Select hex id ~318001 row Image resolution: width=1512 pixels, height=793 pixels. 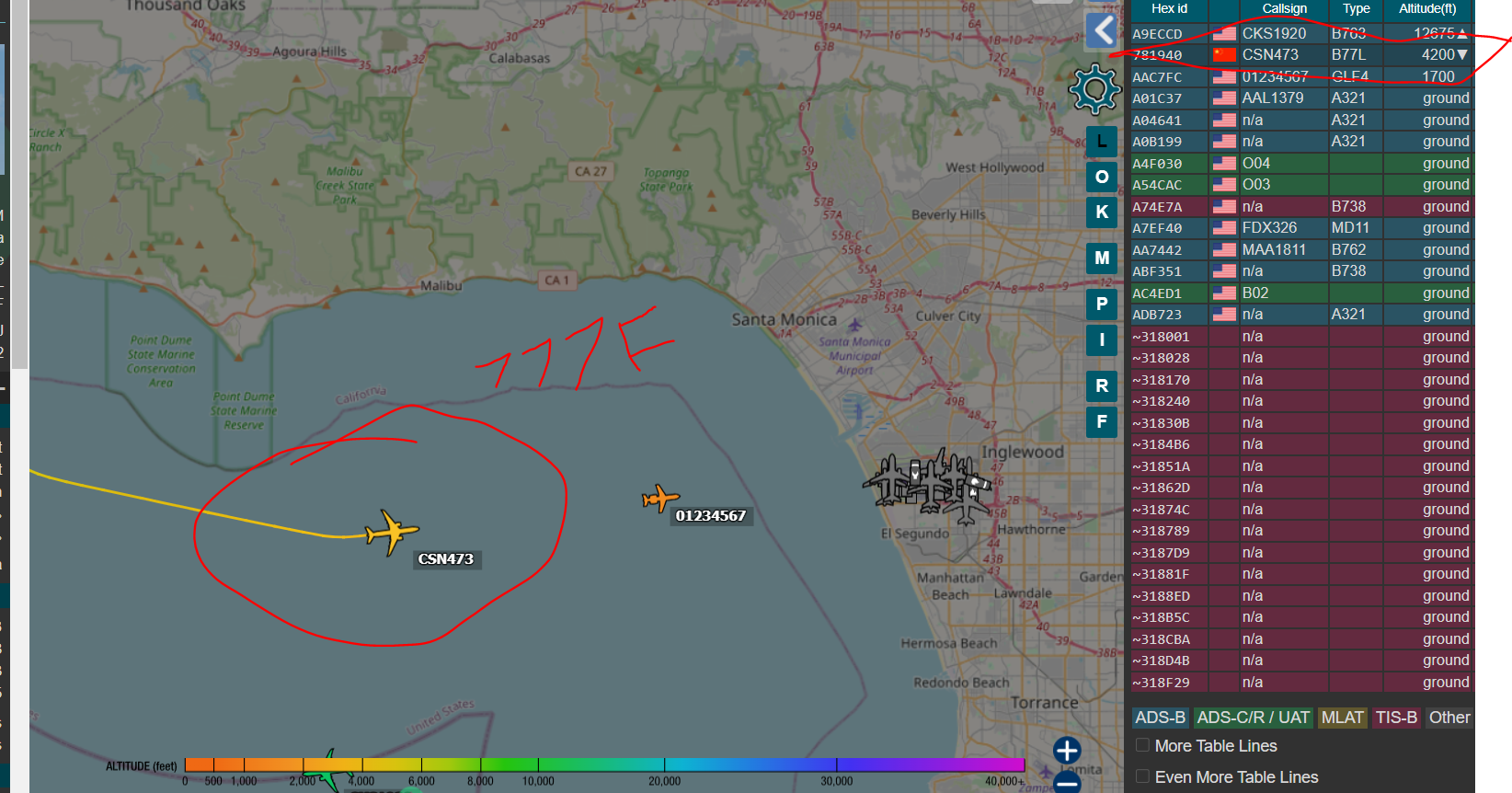pos(1301,336)
